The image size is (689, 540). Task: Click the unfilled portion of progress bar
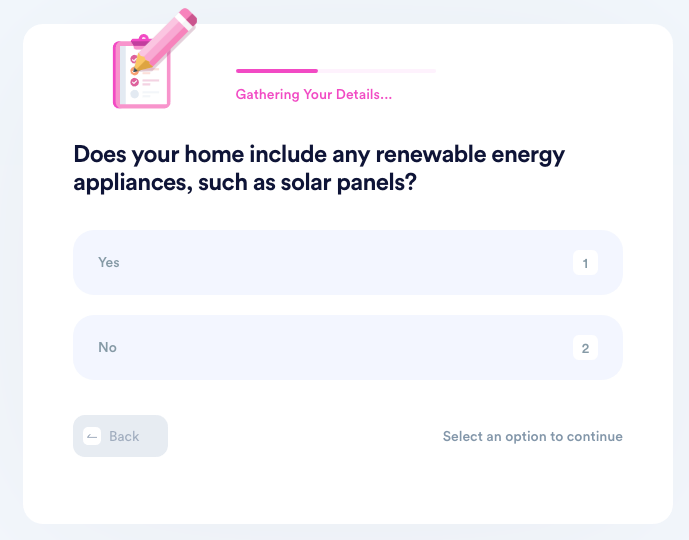point(377,71)
